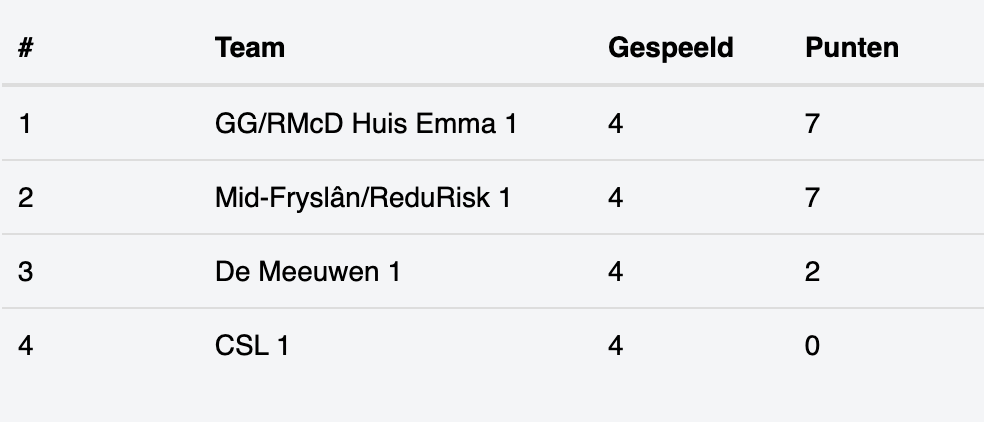
Task: Click rank number 4 in last row
Action: [x=25, y=346]
